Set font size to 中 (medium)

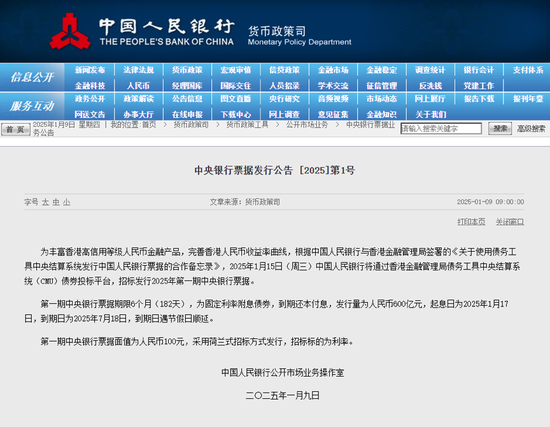56,202
